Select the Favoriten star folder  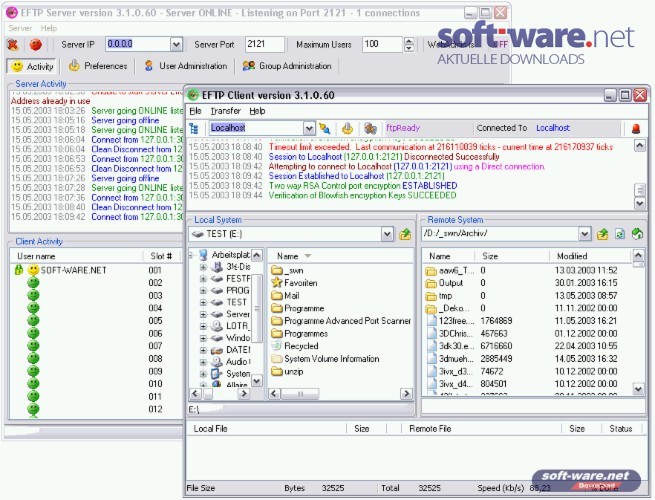(x=294, y=283)
